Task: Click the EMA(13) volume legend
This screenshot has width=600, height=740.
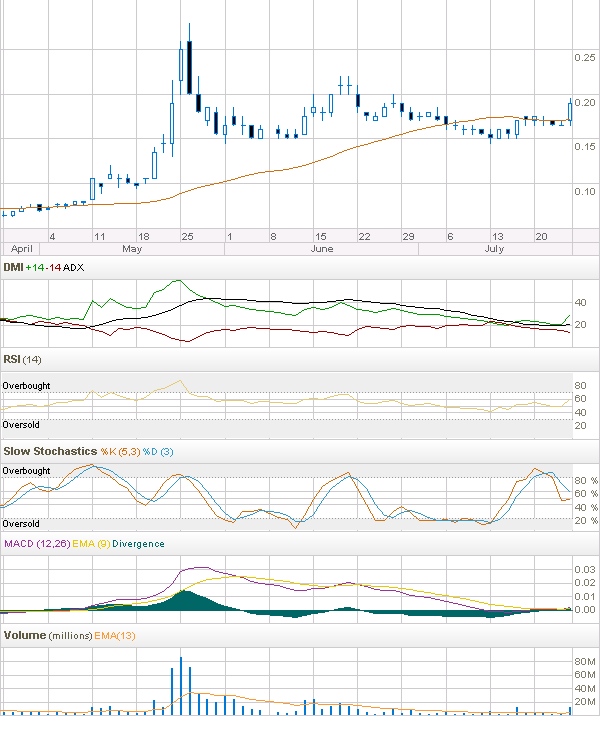Action: pyautogui.click(x=115, y=636)
